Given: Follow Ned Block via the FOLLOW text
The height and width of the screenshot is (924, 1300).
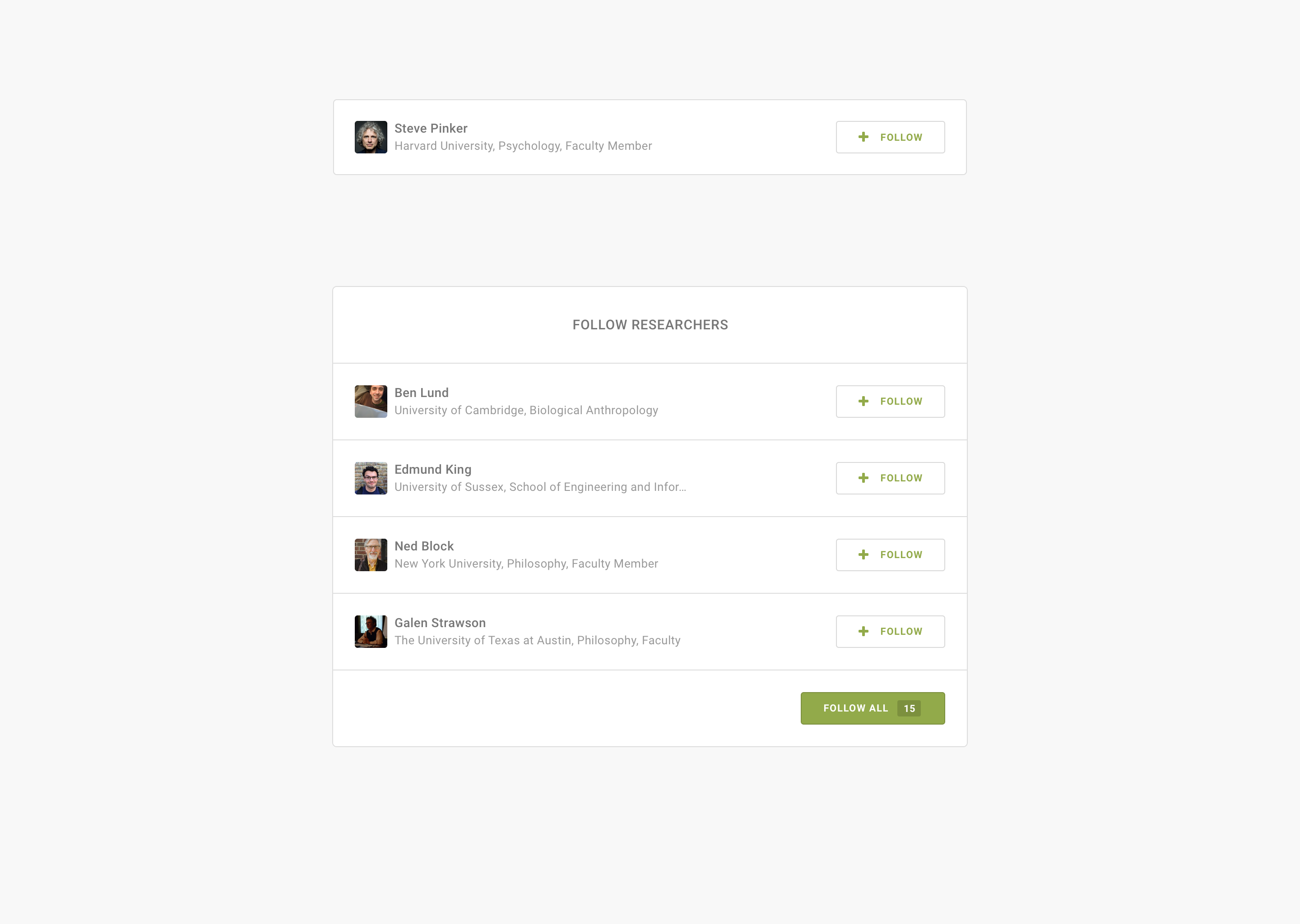Looking at the screenshot, I should point(901,555).
